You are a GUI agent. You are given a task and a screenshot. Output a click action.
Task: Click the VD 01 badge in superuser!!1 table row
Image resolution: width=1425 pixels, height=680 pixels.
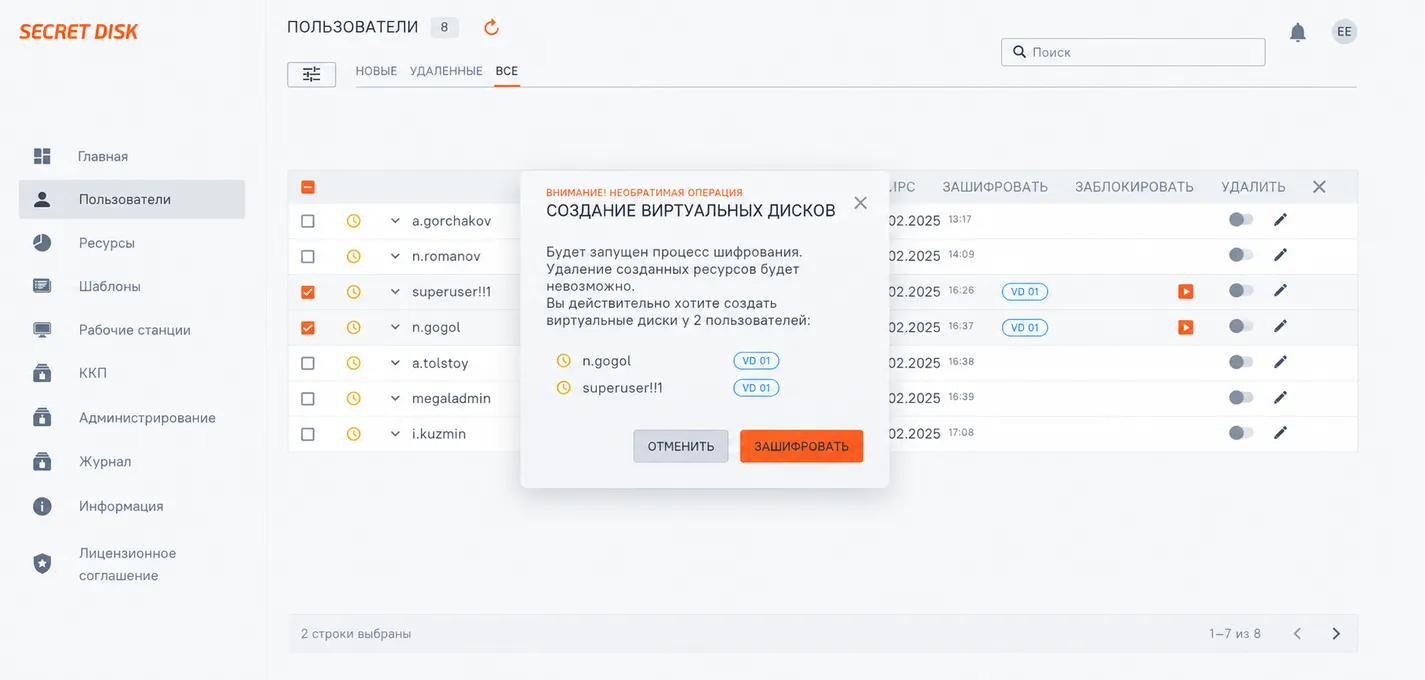tap(1025, 292)
